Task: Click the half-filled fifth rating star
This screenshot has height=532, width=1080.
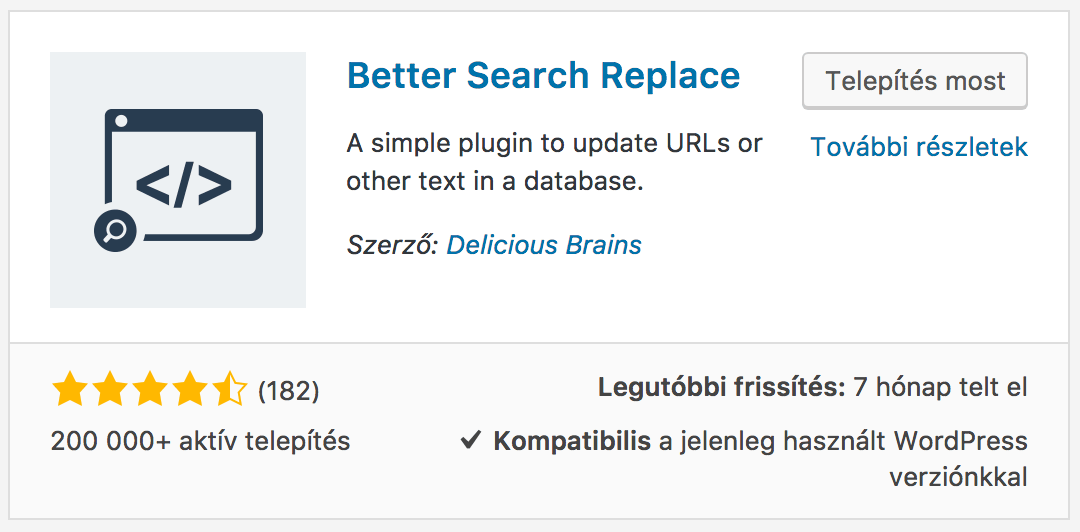Action: click(x=229, y=389)
